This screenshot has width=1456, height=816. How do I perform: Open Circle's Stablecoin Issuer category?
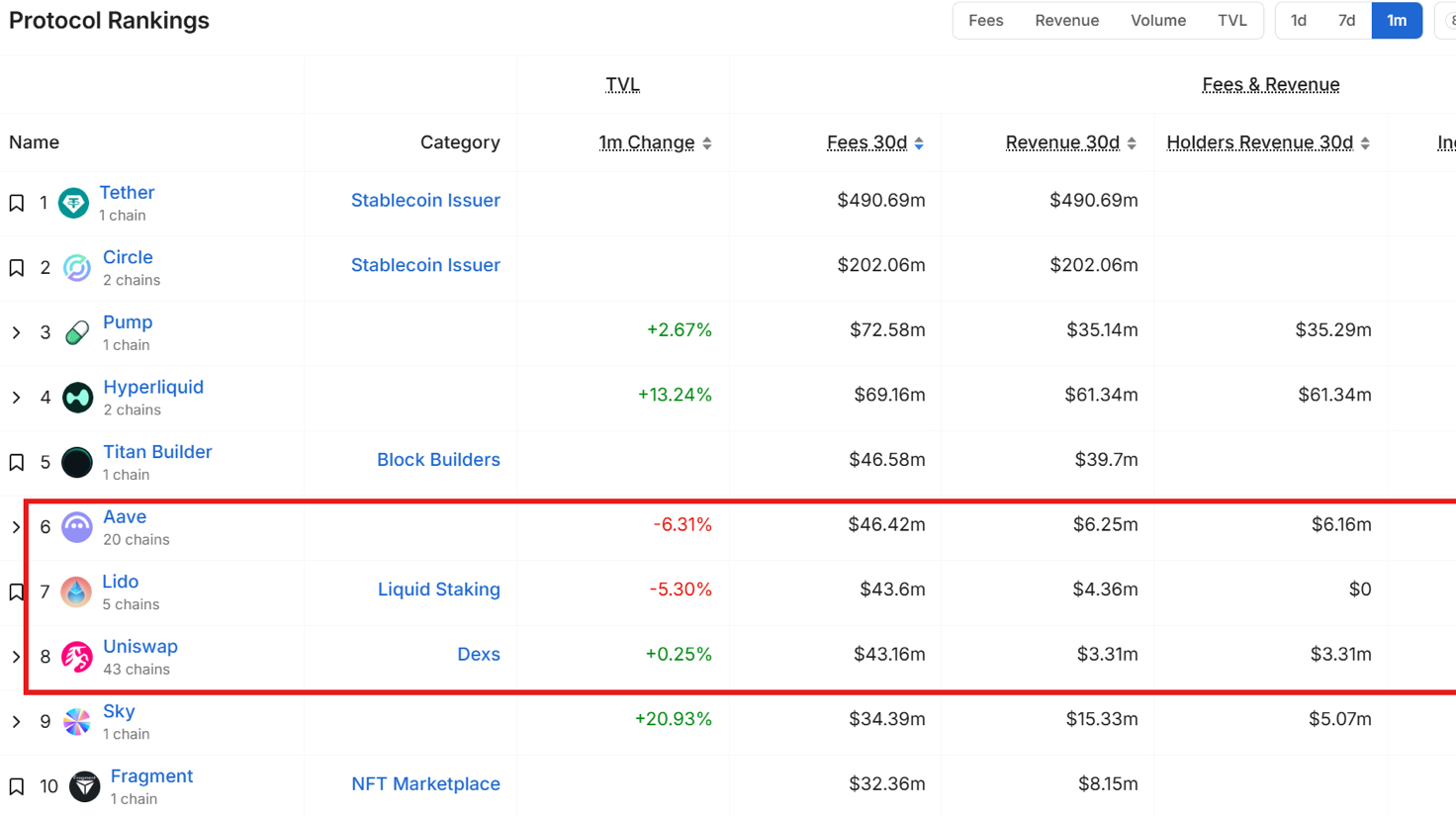click(x=425, y=265)
